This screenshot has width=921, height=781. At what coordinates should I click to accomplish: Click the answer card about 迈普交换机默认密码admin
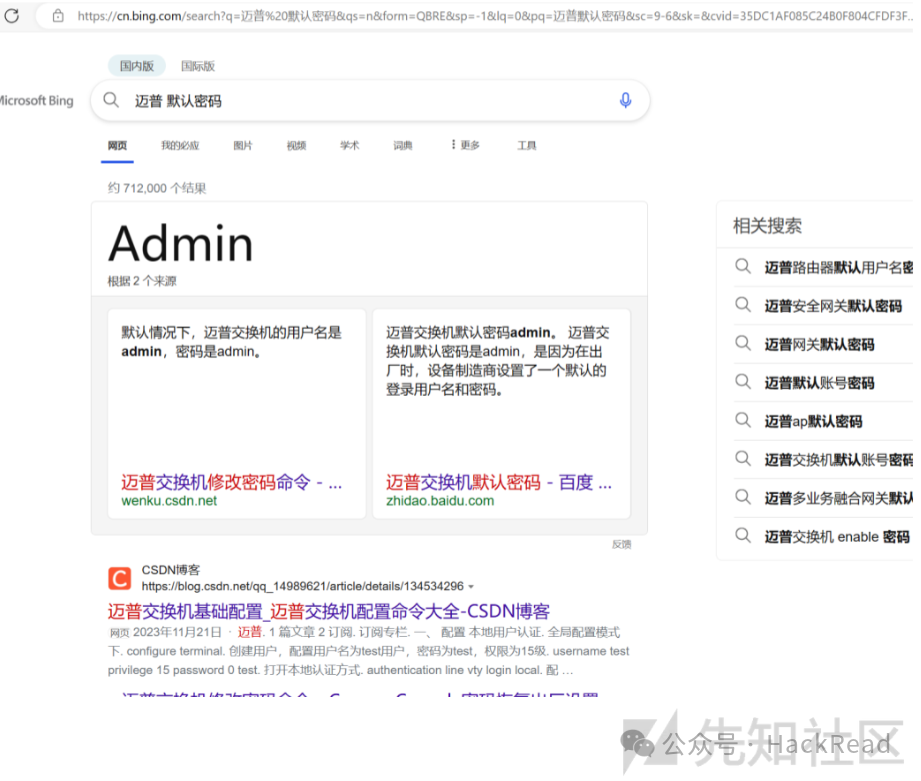pos(502,413)
